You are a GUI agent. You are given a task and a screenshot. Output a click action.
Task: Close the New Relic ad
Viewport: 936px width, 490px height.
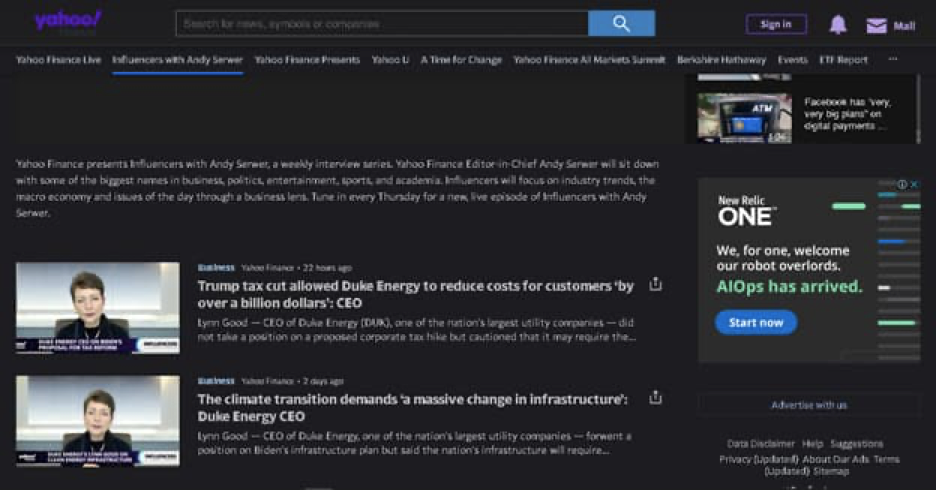coord(914,184)
